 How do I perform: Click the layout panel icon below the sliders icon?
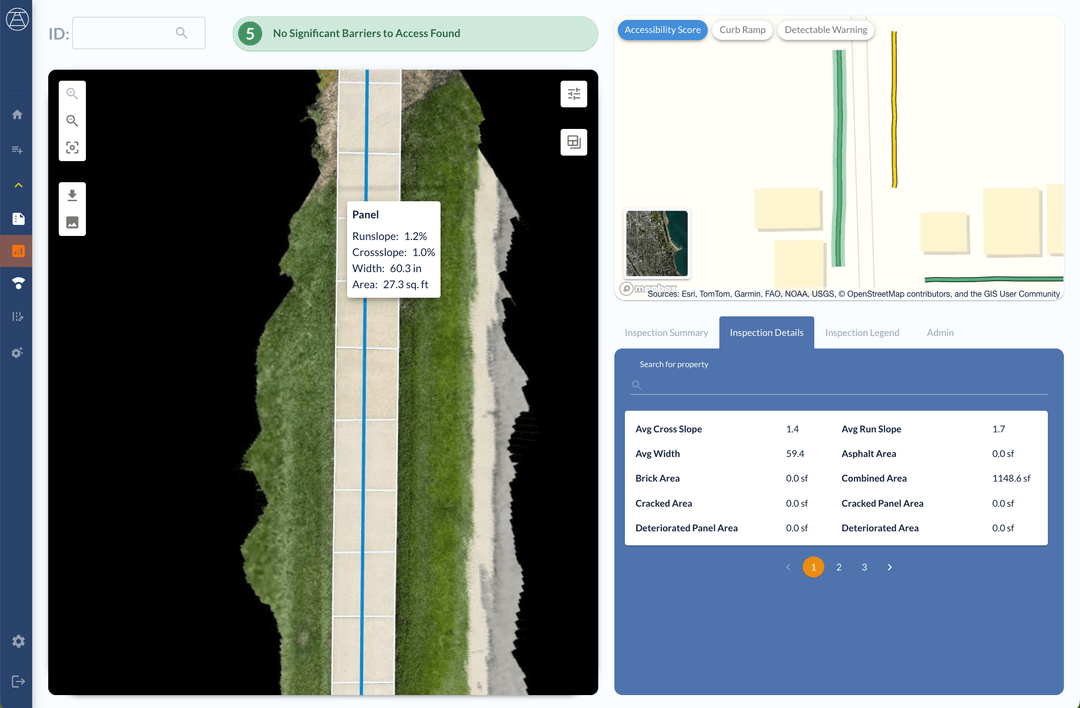(573, 142)
